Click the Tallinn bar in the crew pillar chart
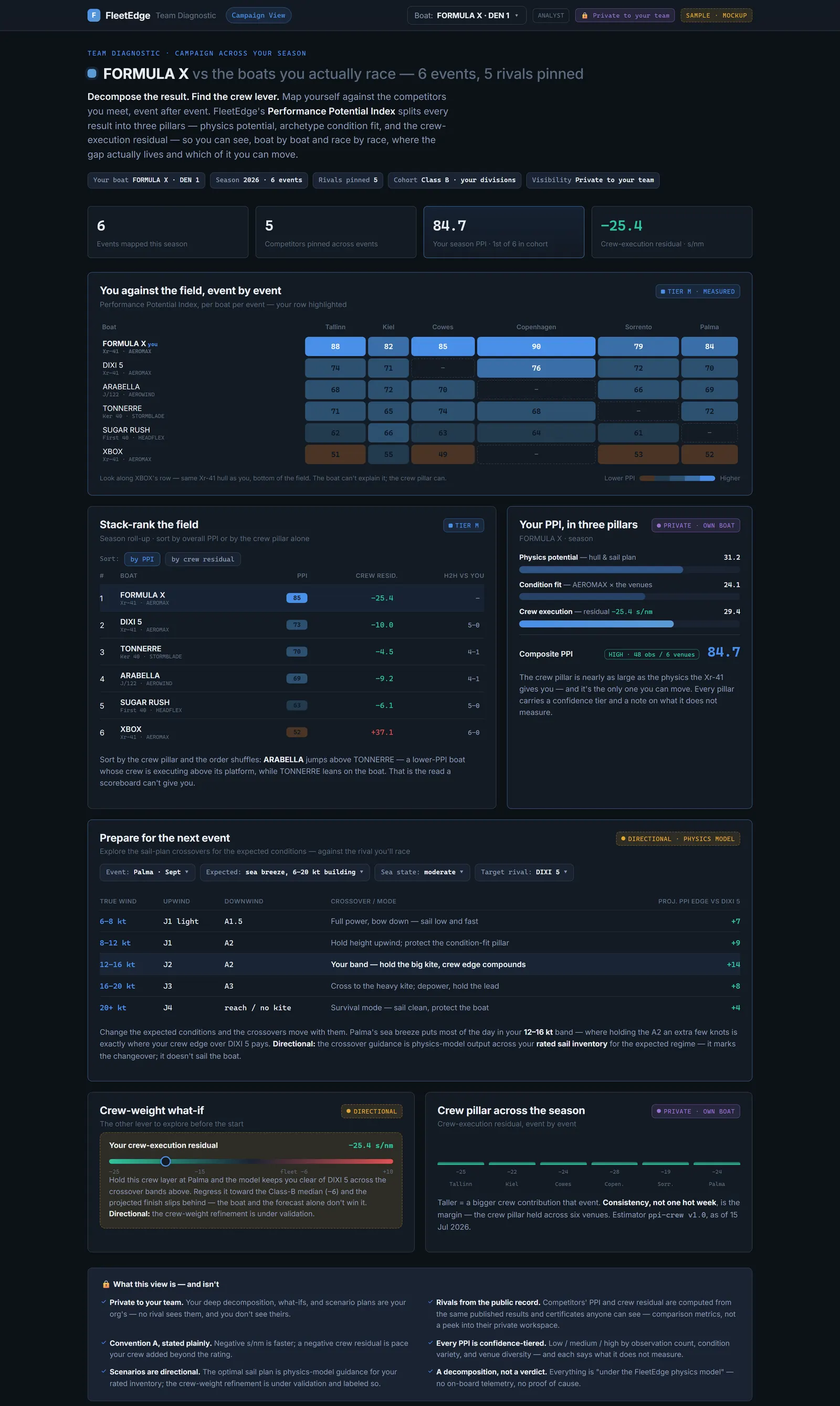 (461, 1164)
